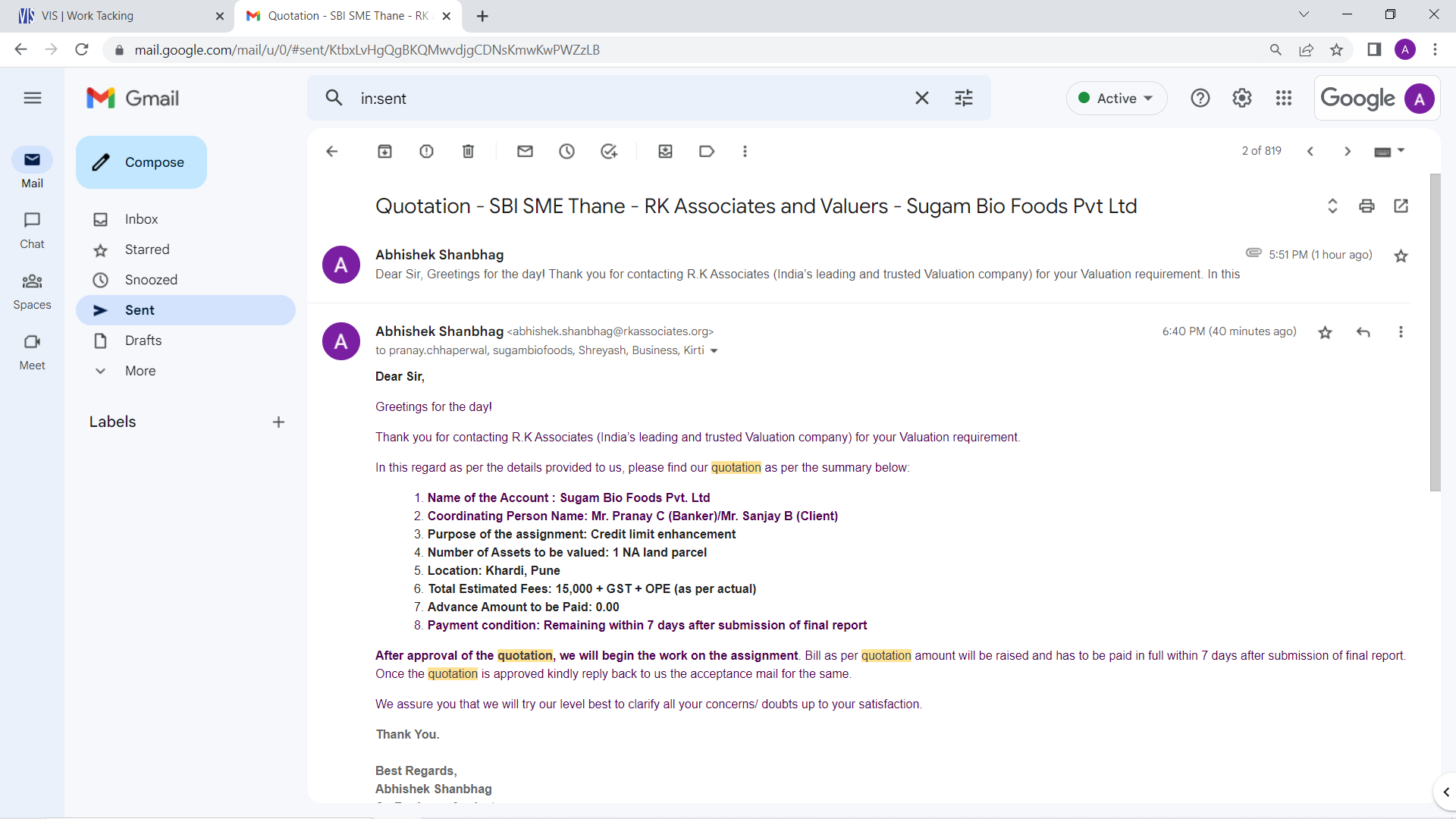
Task: Create a new label with plus icon
Action: pyautogui.click(x=278, y=422)
